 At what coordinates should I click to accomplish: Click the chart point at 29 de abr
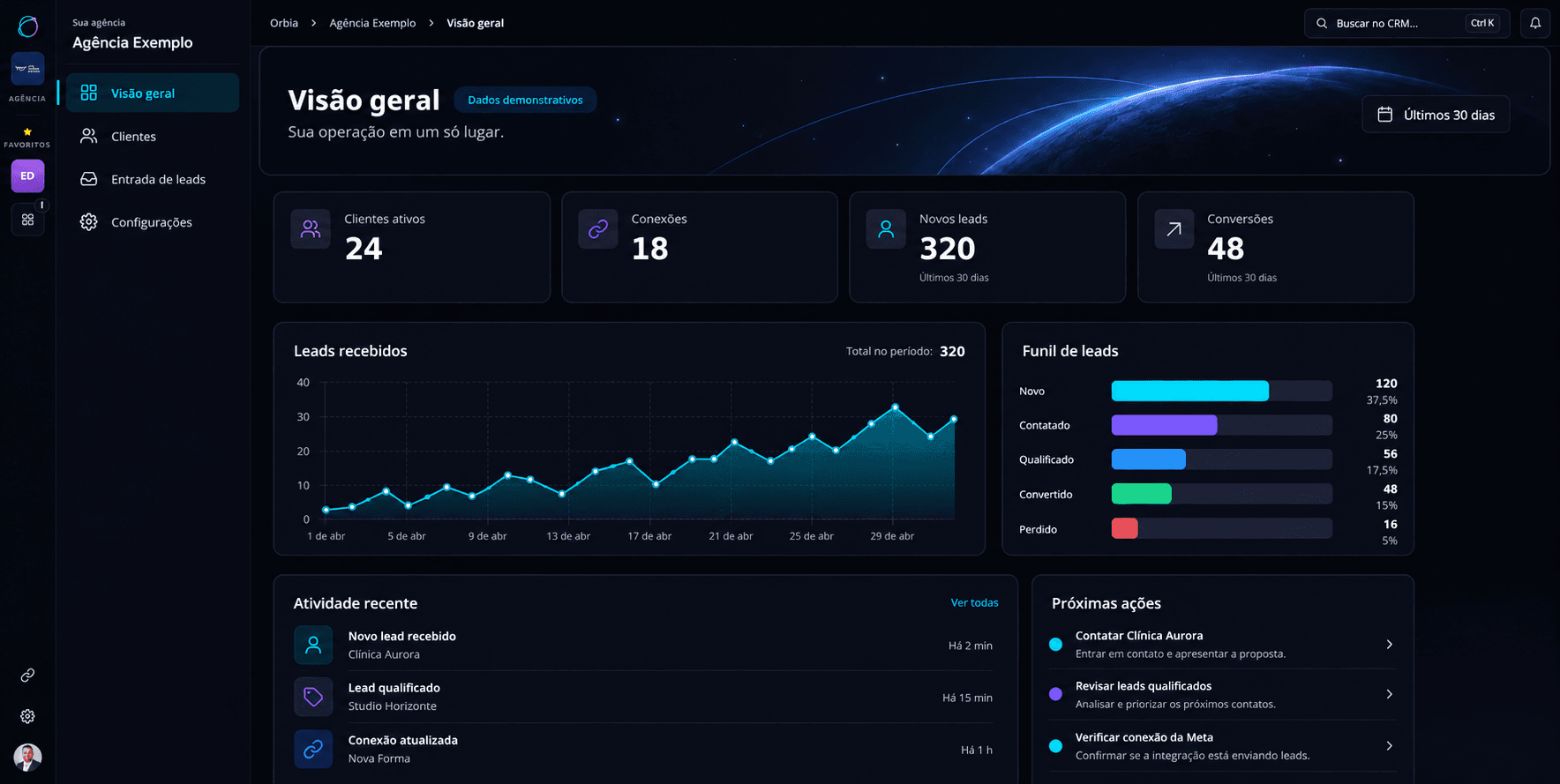click(x=895, y=407)
